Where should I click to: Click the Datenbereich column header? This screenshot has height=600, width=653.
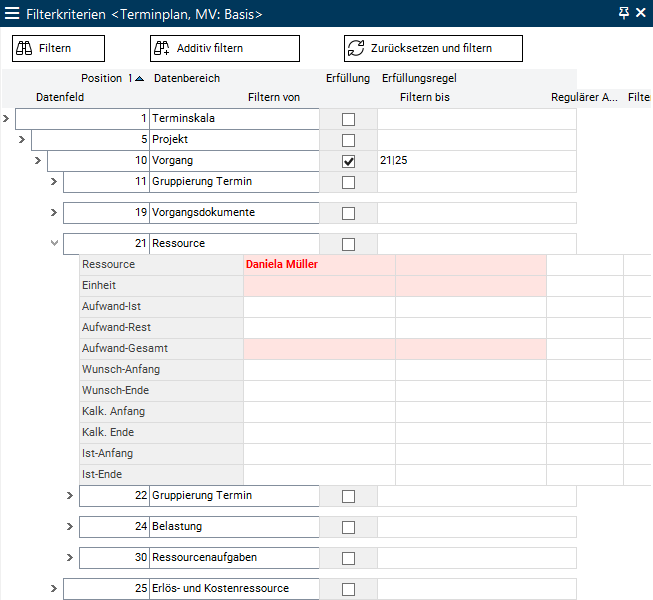point(187,78)
